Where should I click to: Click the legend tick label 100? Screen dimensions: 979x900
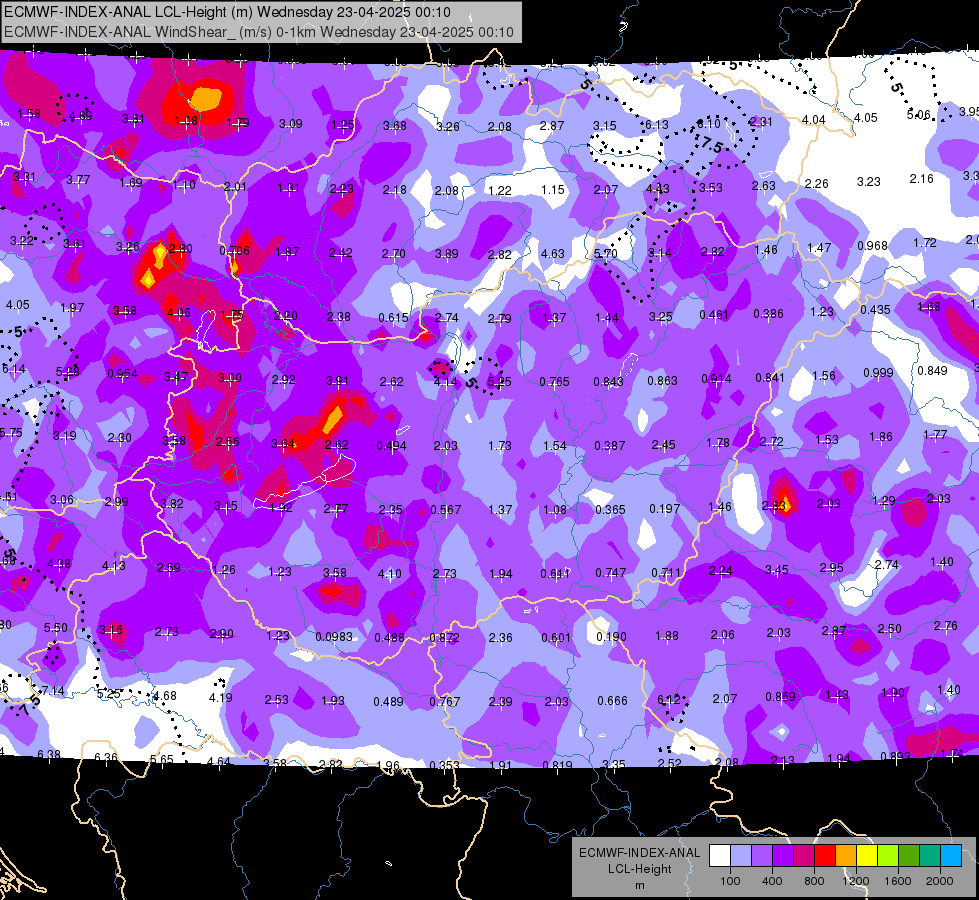tap(731, 881)
